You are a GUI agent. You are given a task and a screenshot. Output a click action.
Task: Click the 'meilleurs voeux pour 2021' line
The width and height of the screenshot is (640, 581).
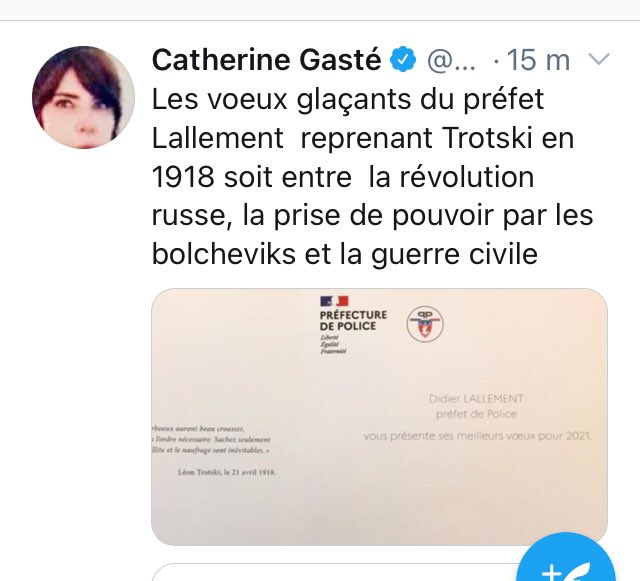[x=477, y=436]
